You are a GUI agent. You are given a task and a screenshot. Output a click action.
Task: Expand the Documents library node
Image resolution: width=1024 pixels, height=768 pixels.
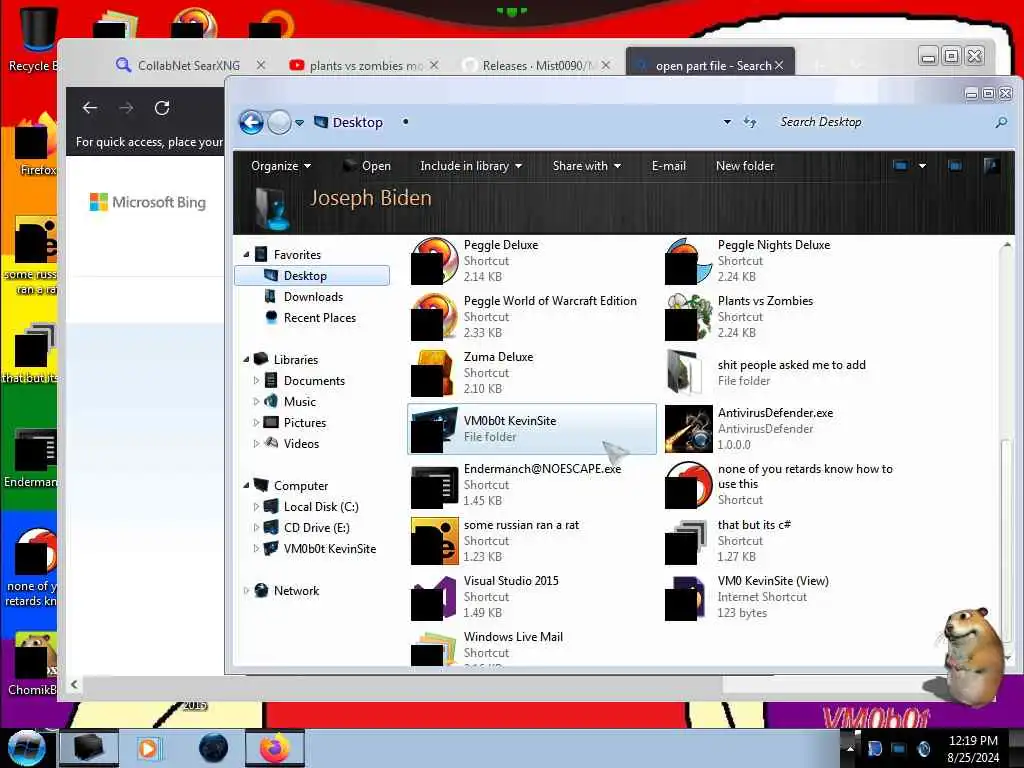256,381
